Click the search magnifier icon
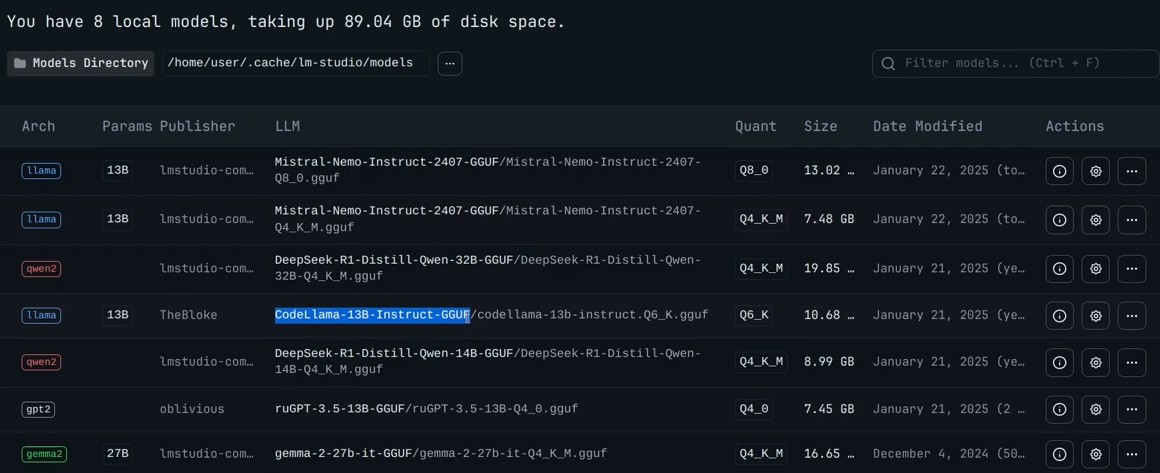The width and height of the screenshot is (1160, 473). (x=888, y=64)
